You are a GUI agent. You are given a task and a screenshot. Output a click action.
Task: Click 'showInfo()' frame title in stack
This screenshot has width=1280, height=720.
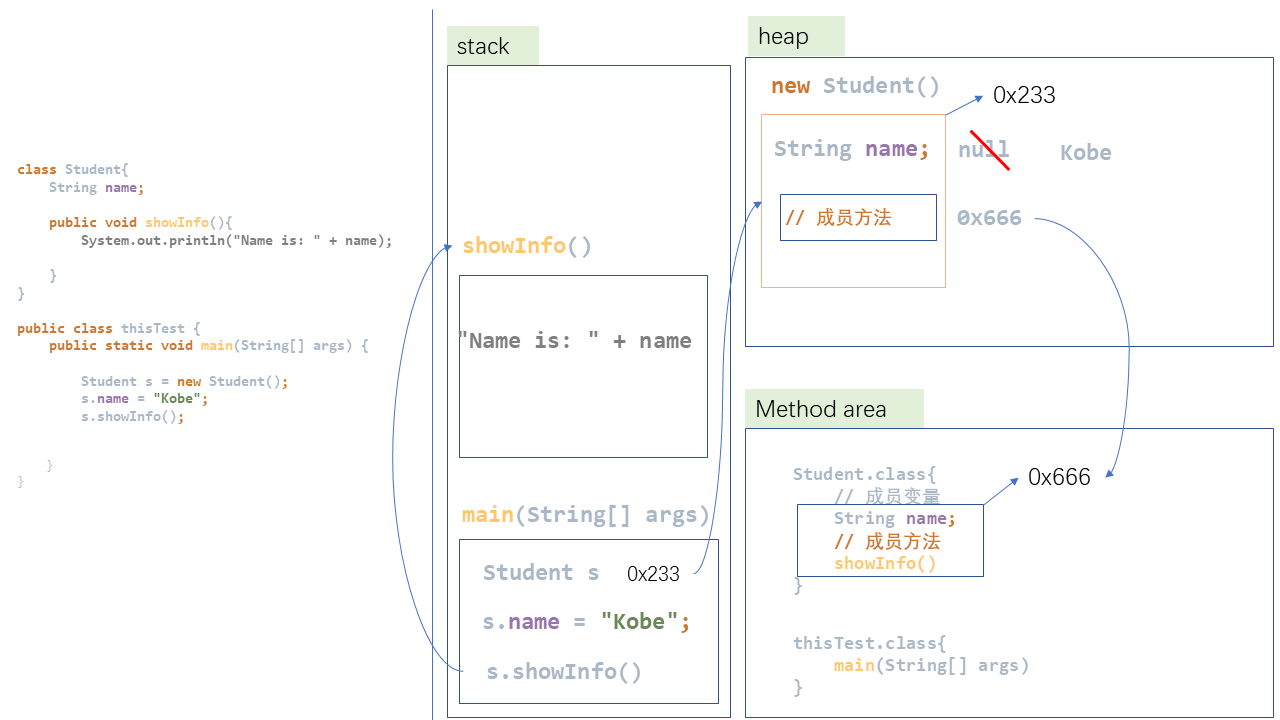coord(527,246)
